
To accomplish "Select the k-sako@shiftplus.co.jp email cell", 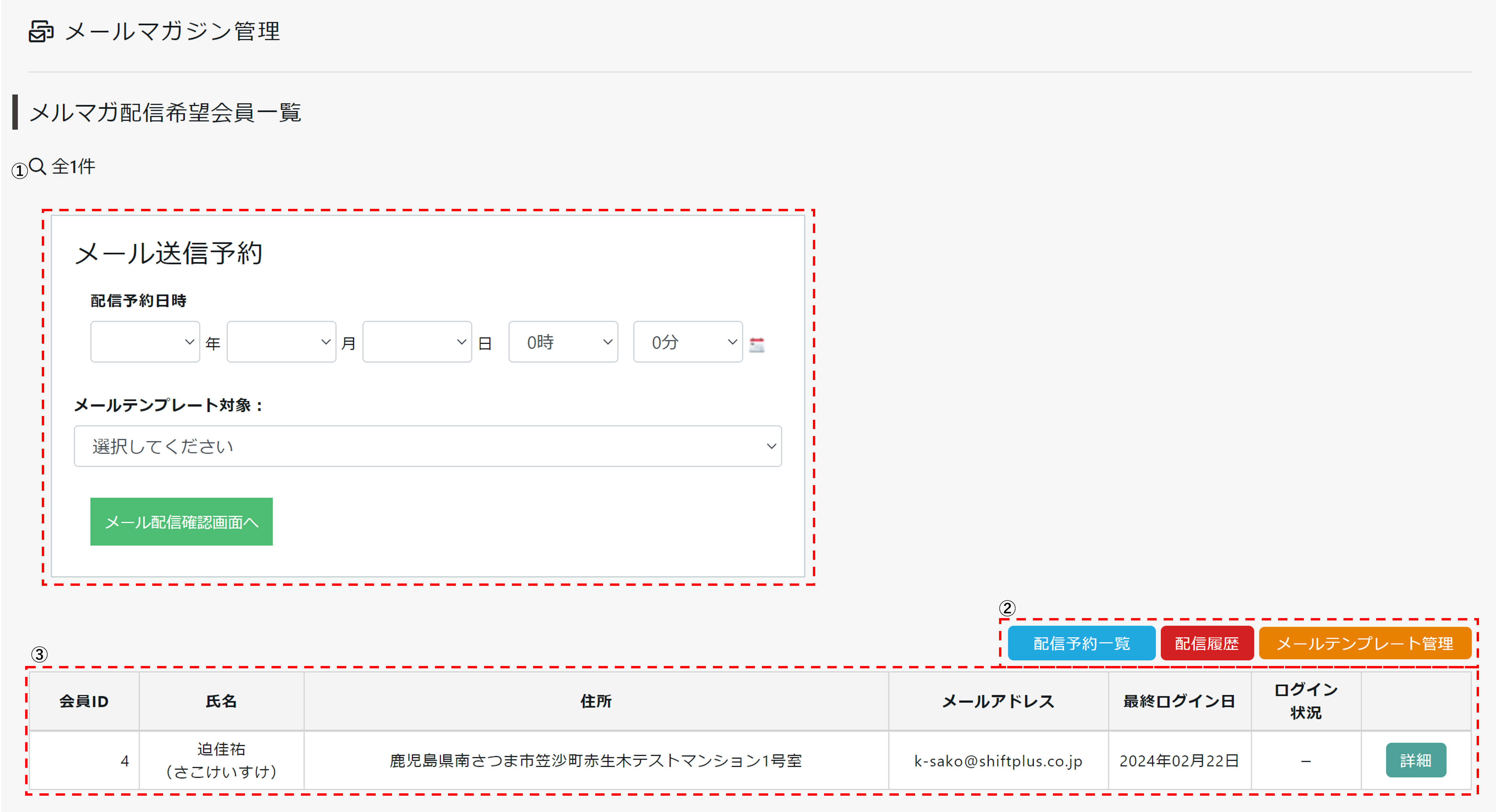I will coord(998,761).
